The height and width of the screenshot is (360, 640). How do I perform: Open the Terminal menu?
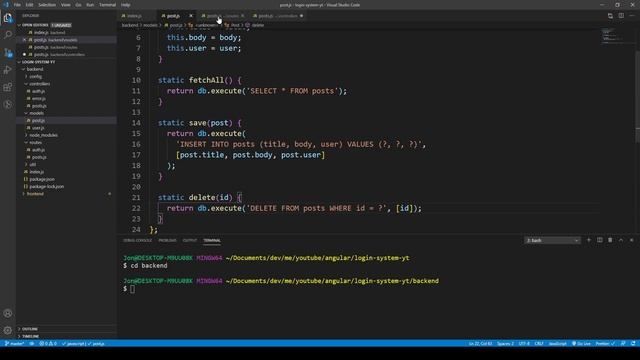coord(107,5)
